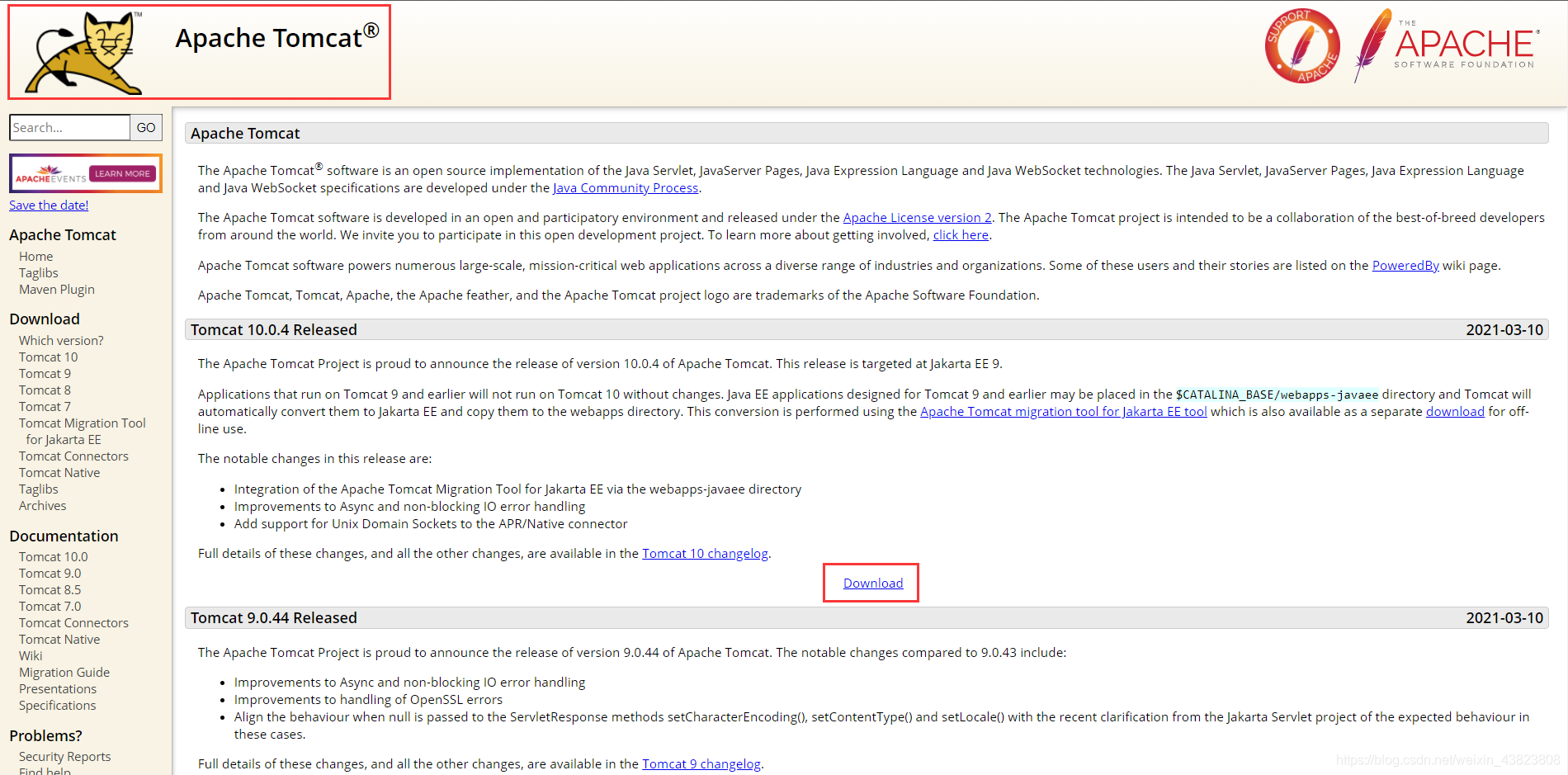Click the Support Apache round badge

point(1302,46)
